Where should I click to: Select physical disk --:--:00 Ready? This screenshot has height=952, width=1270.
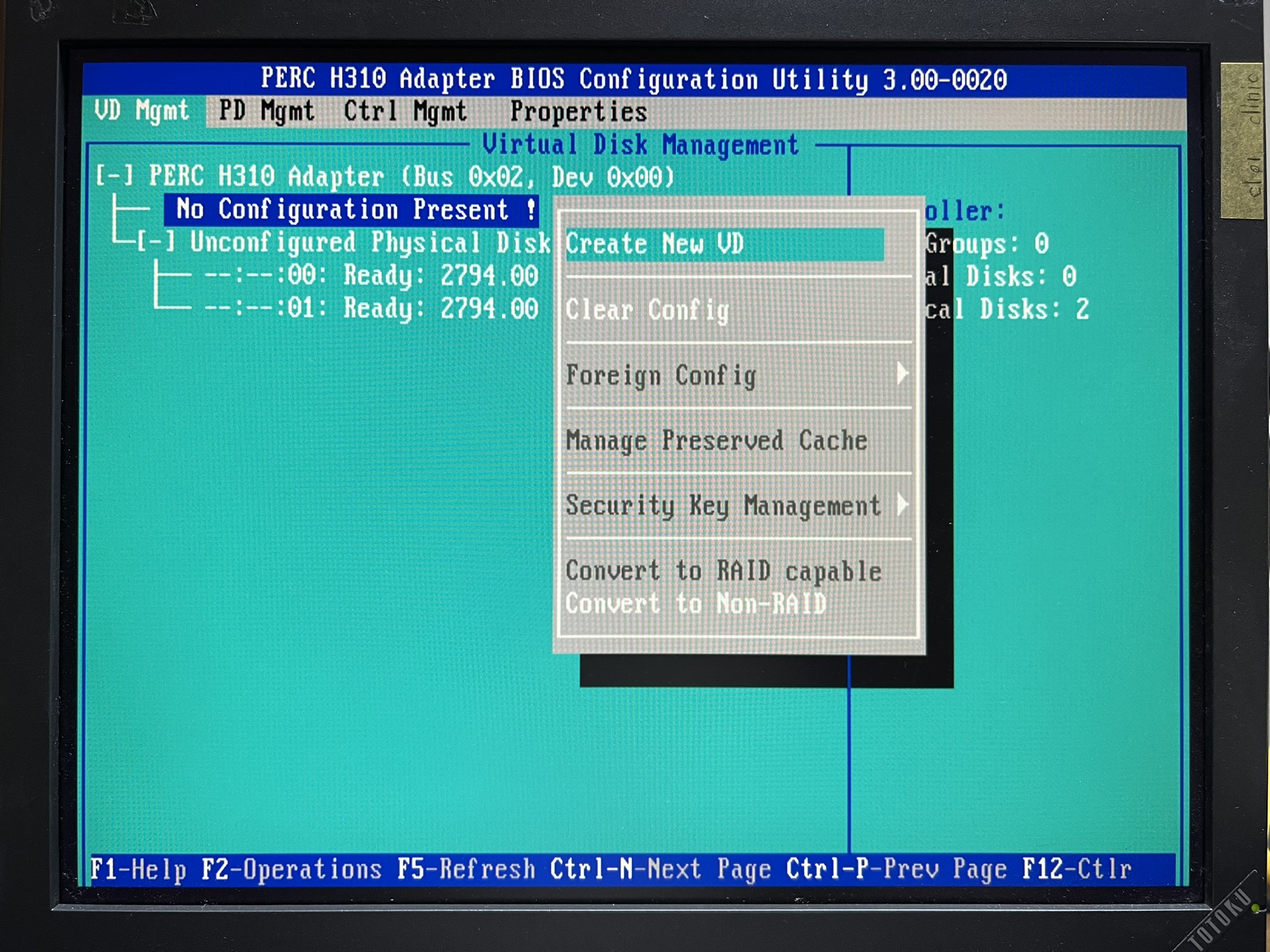tap(371, 275)
